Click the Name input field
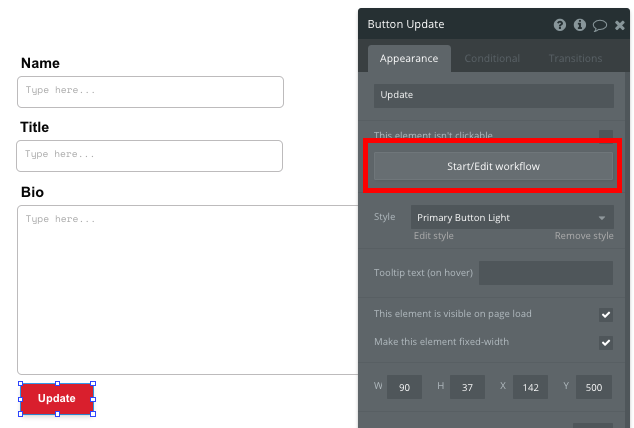Image resolution: width=634 pixels, height=428 pixels. click(150, 92)
